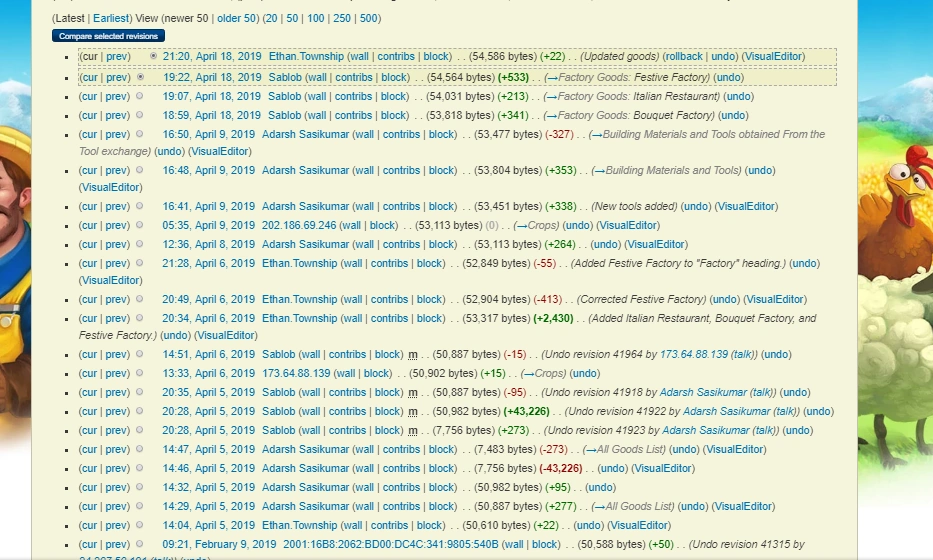Open the 21:20, April 18, 2019 revision
The image size is (933, 560).
212,56
